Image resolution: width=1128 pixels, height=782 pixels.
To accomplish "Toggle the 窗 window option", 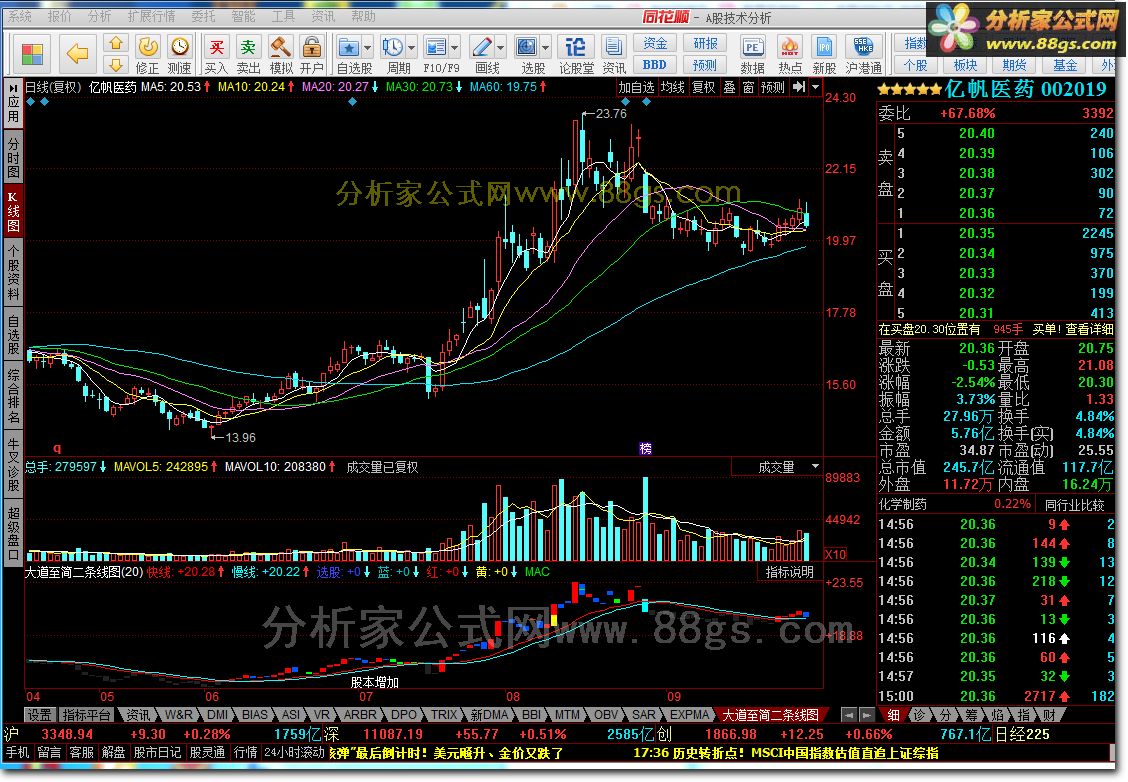I will [748, 87].
